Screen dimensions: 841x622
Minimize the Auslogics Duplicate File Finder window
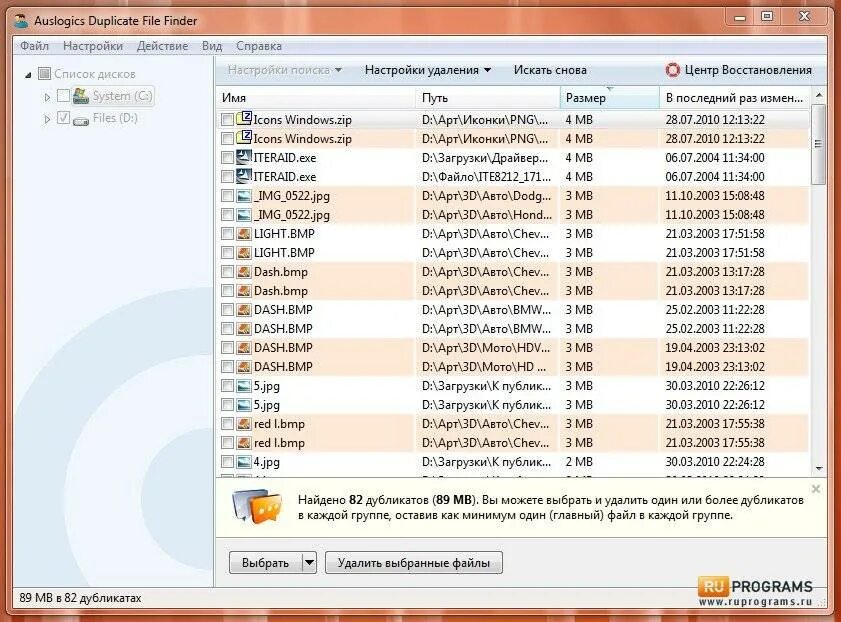[x=740, y=18]
